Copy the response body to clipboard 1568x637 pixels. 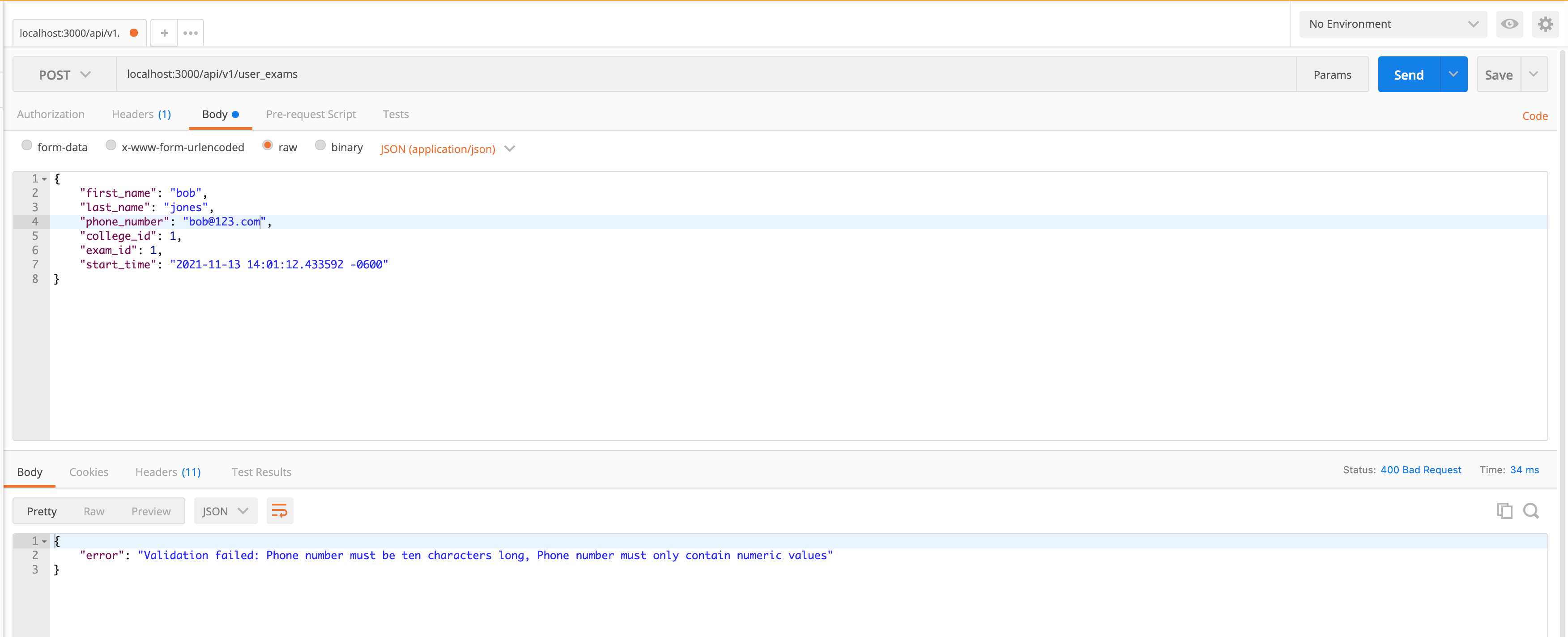pyautogui.click(x=1504, y=511)
